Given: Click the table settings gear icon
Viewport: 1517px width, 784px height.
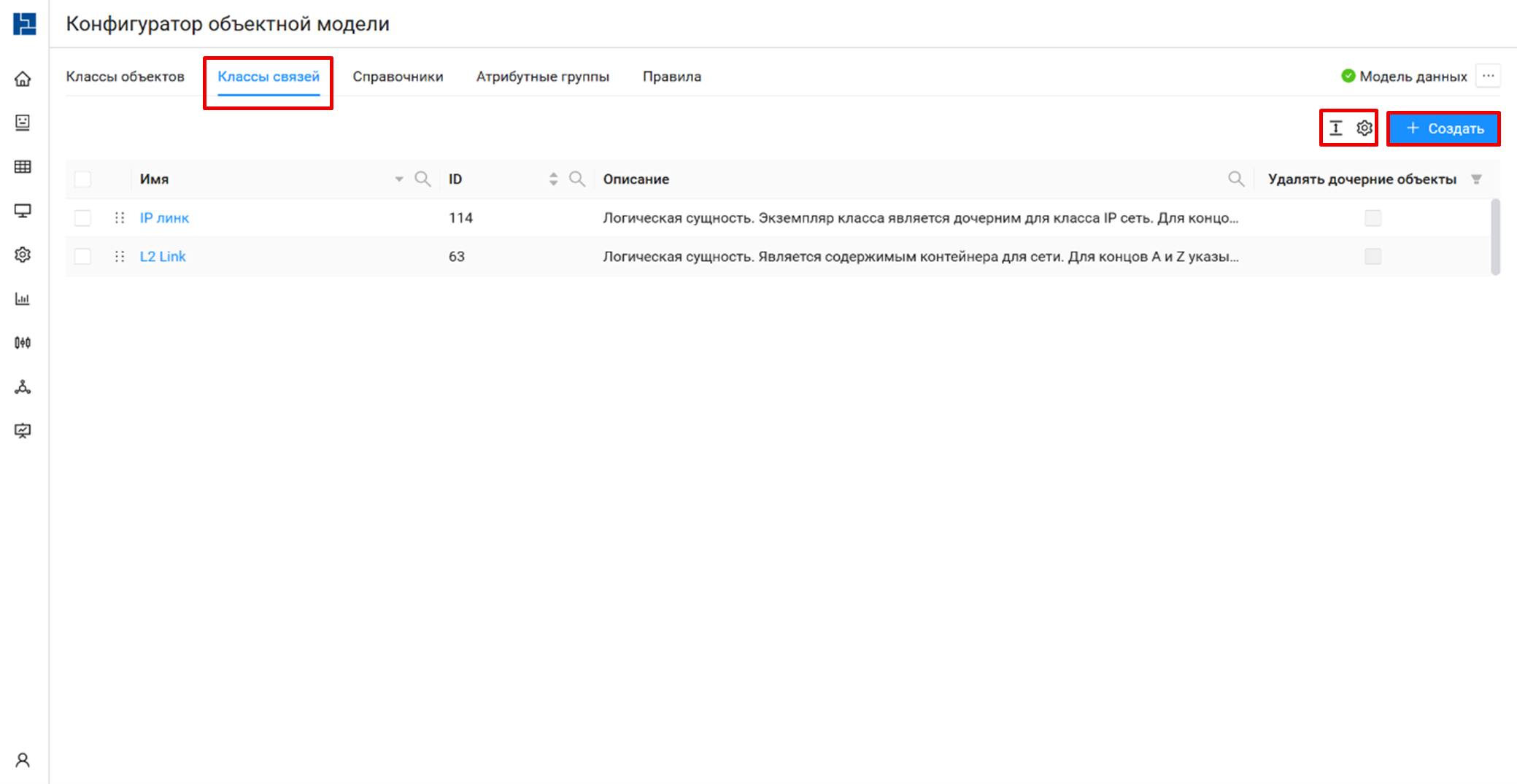Looking at the screenshot, I should tap(1364, 128).
